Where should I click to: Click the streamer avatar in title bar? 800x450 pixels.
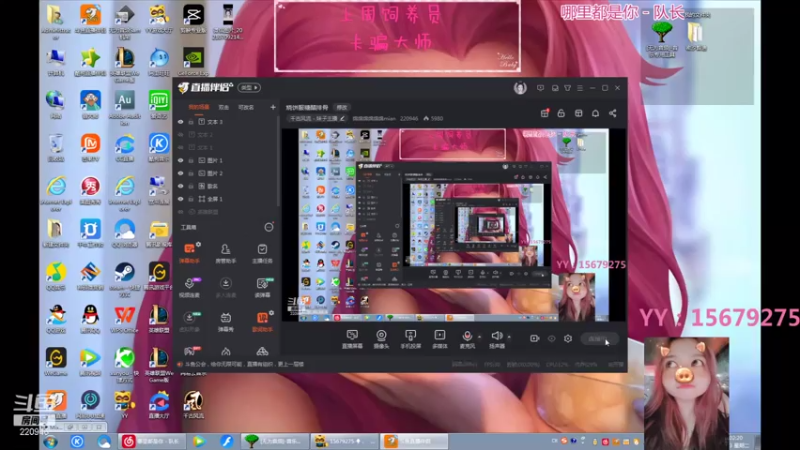click(x=520, y=88)
